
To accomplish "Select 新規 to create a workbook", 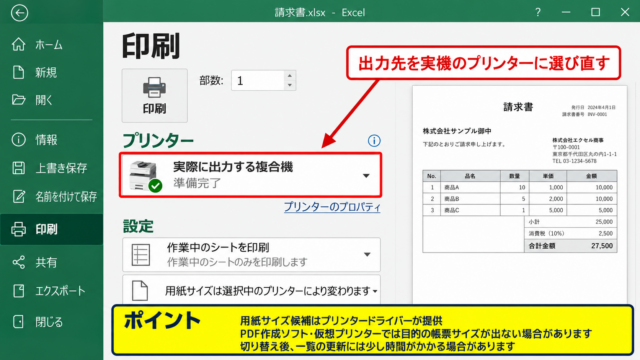I will (x=51, y=73).
